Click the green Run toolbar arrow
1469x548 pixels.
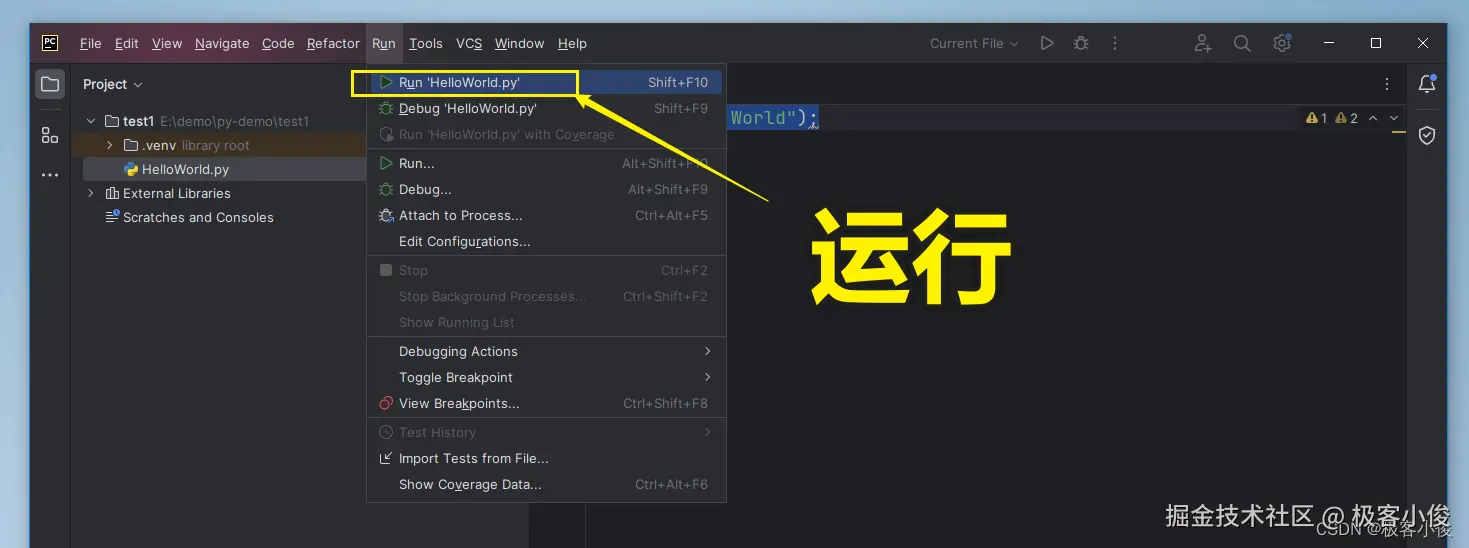1047,43
